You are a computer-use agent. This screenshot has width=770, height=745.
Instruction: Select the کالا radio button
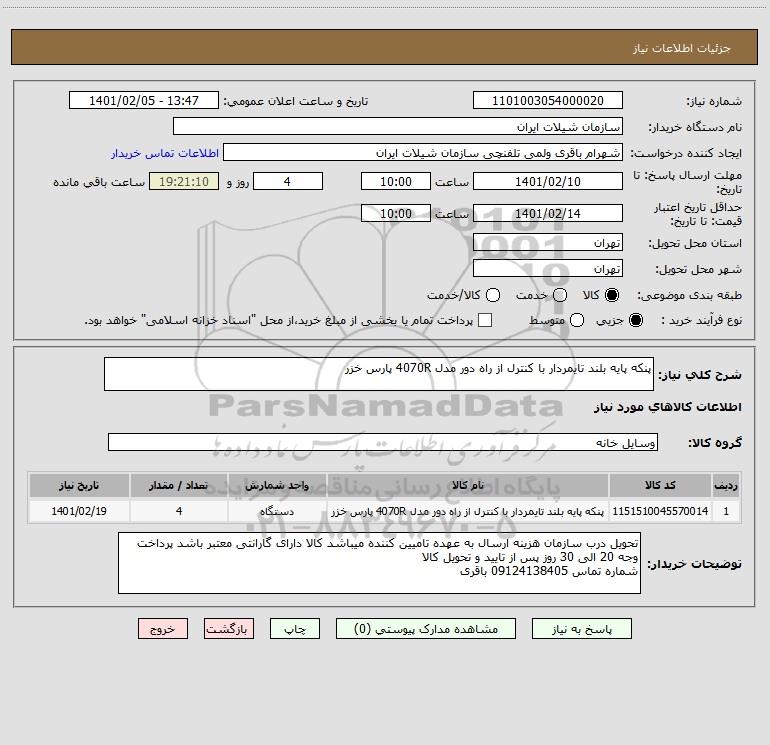coord(612,295)
